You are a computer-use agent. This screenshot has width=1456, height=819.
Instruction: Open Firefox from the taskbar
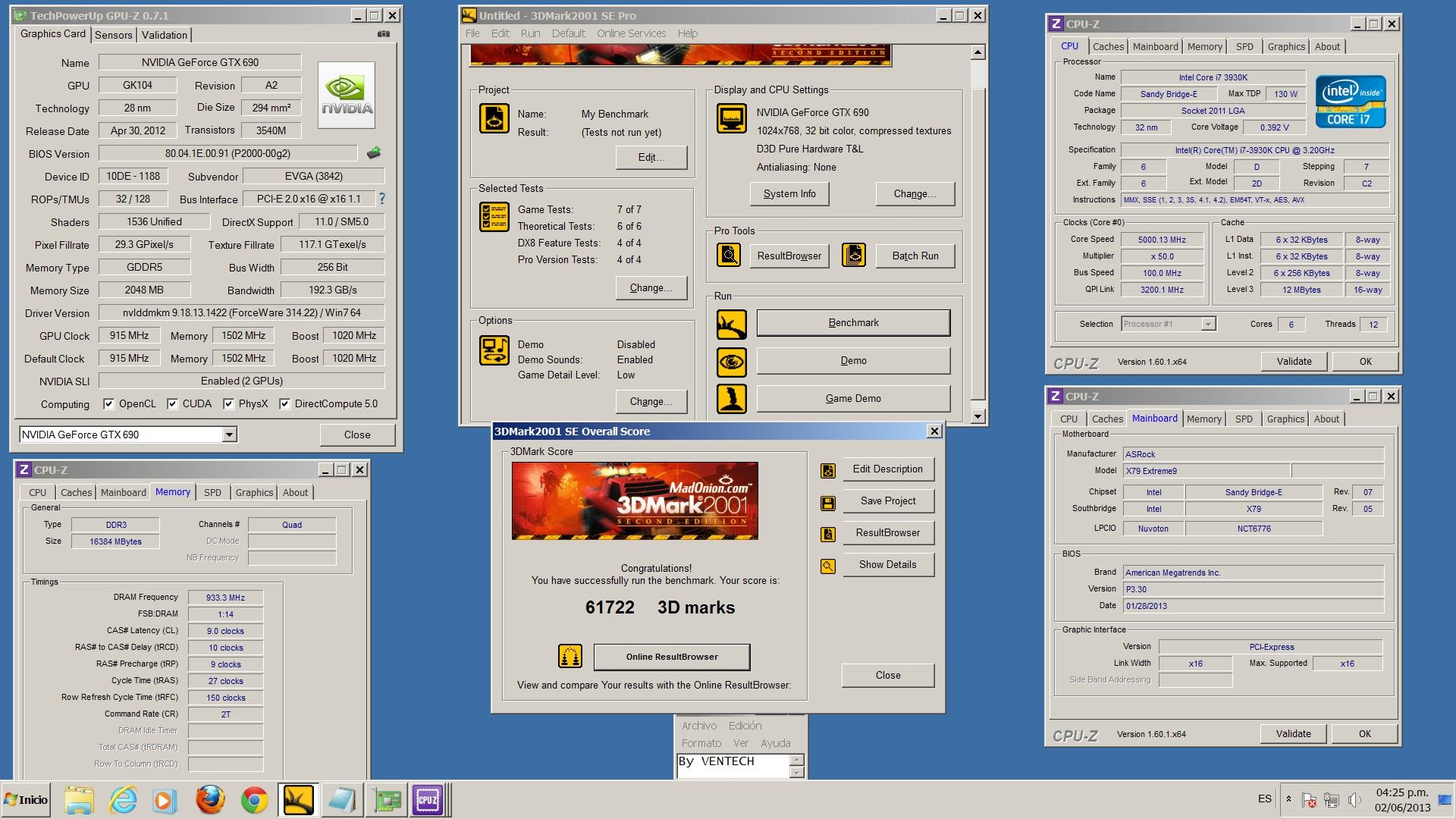coord(210,800)
